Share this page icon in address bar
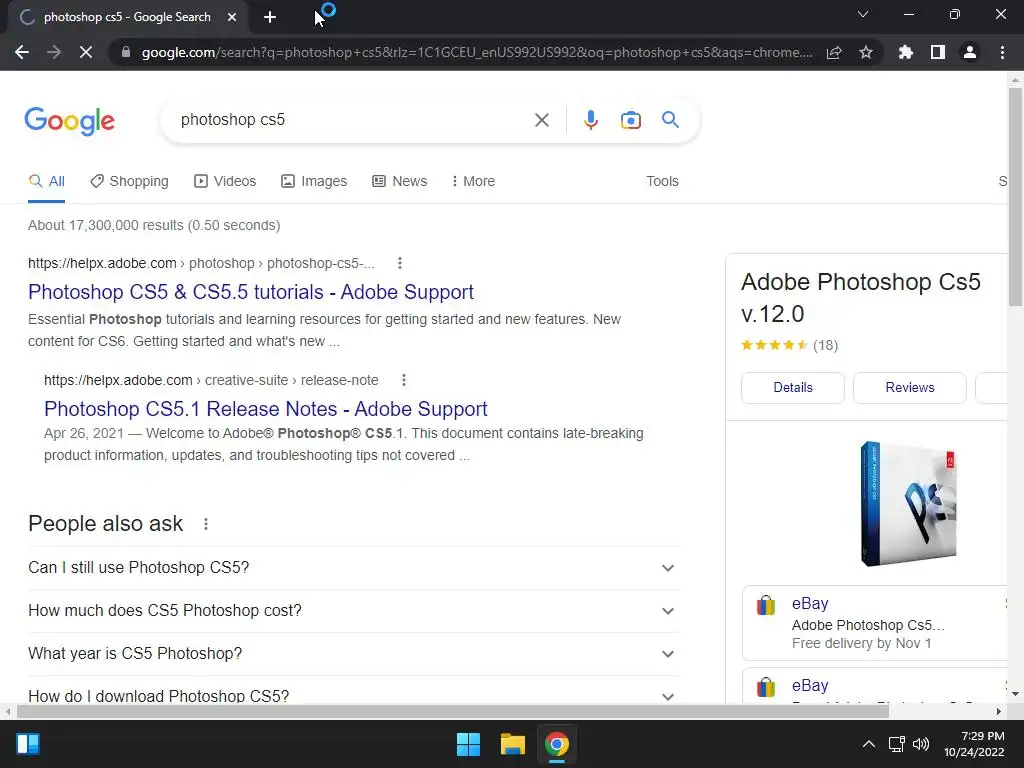Image resolution: width=1024 pixels, height=768 pixels. click(834, 53)
